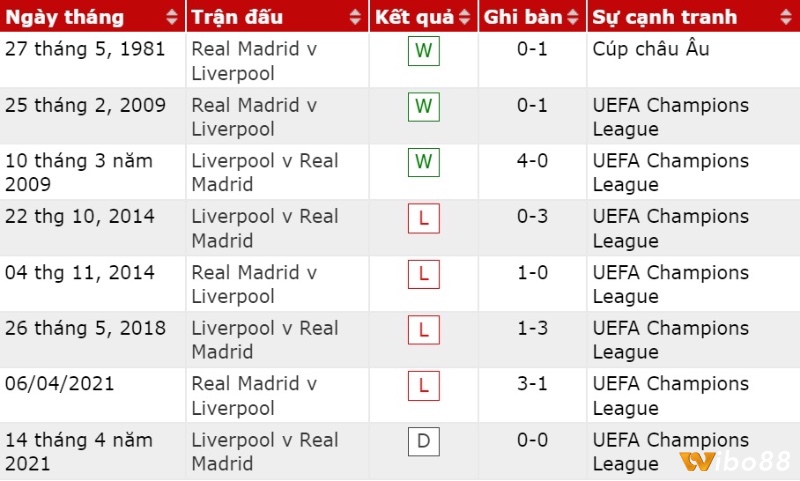Click the sort arrows next to Ghi bàn
The height and width of the screenshot is (481, 800).
572,17
